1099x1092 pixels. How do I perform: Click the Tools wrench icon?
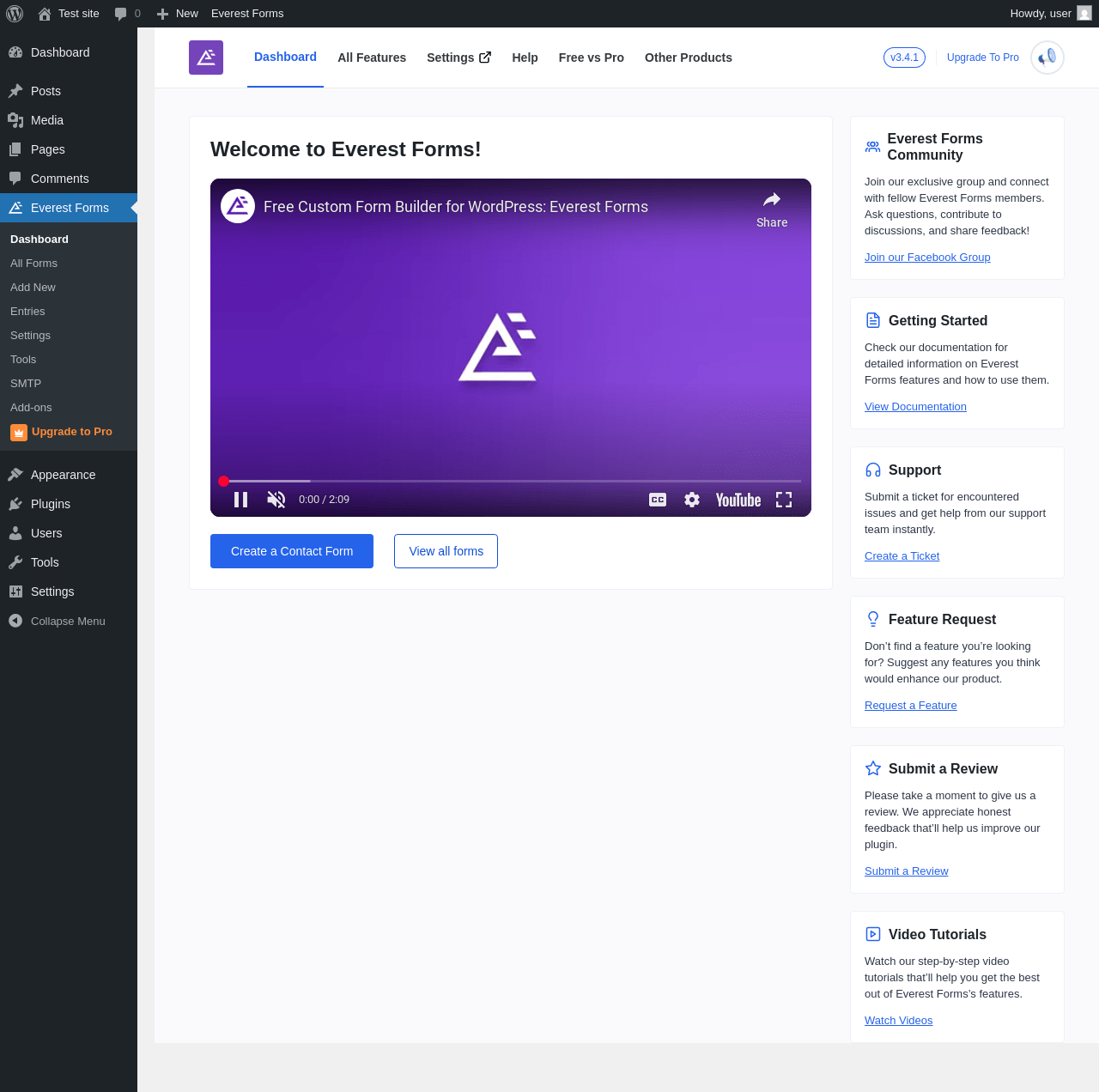coord(15,562)
